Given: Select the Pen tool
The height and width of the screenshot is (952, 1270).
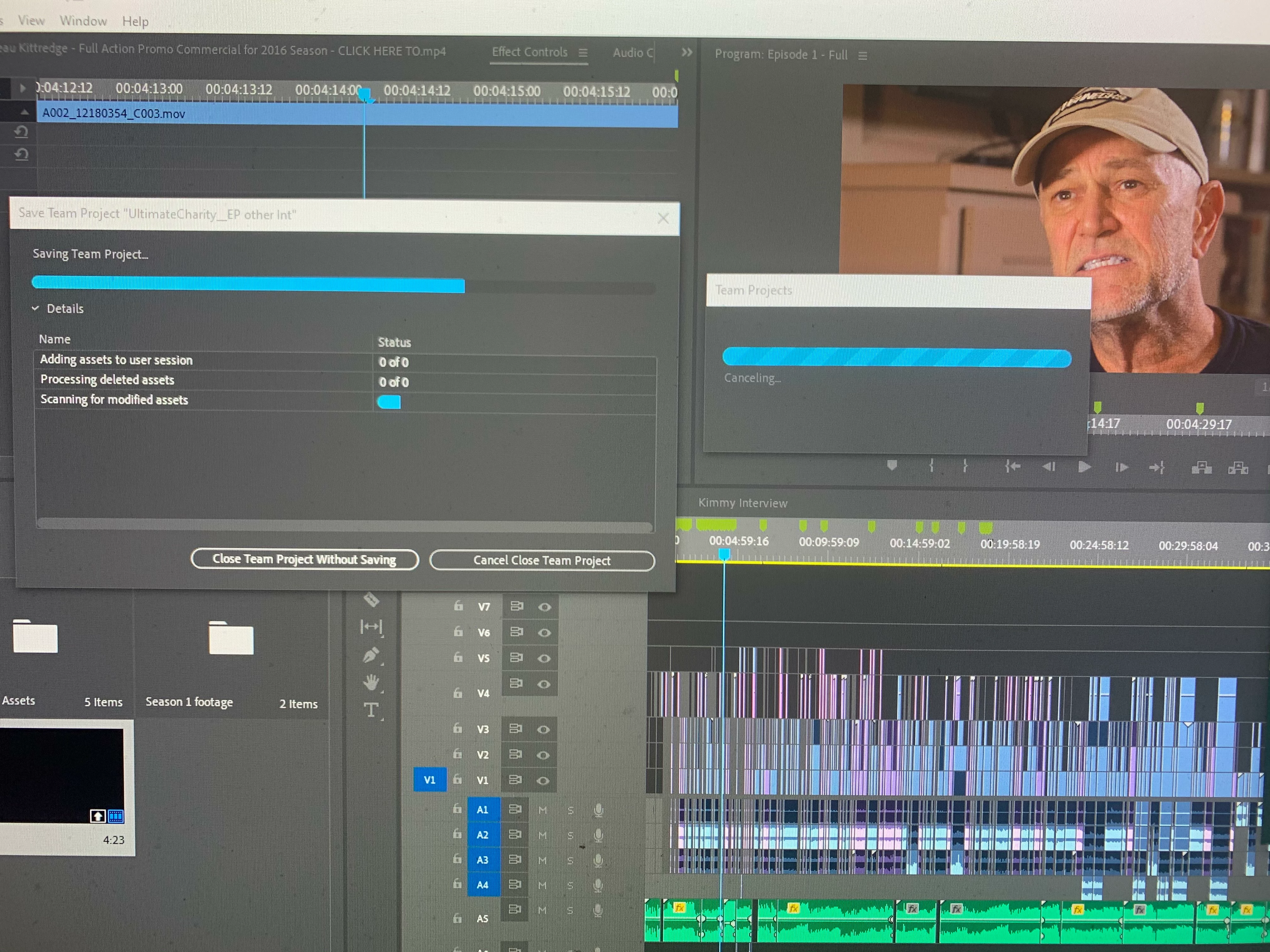Looking at the screenshot, I should click(371, 655).
